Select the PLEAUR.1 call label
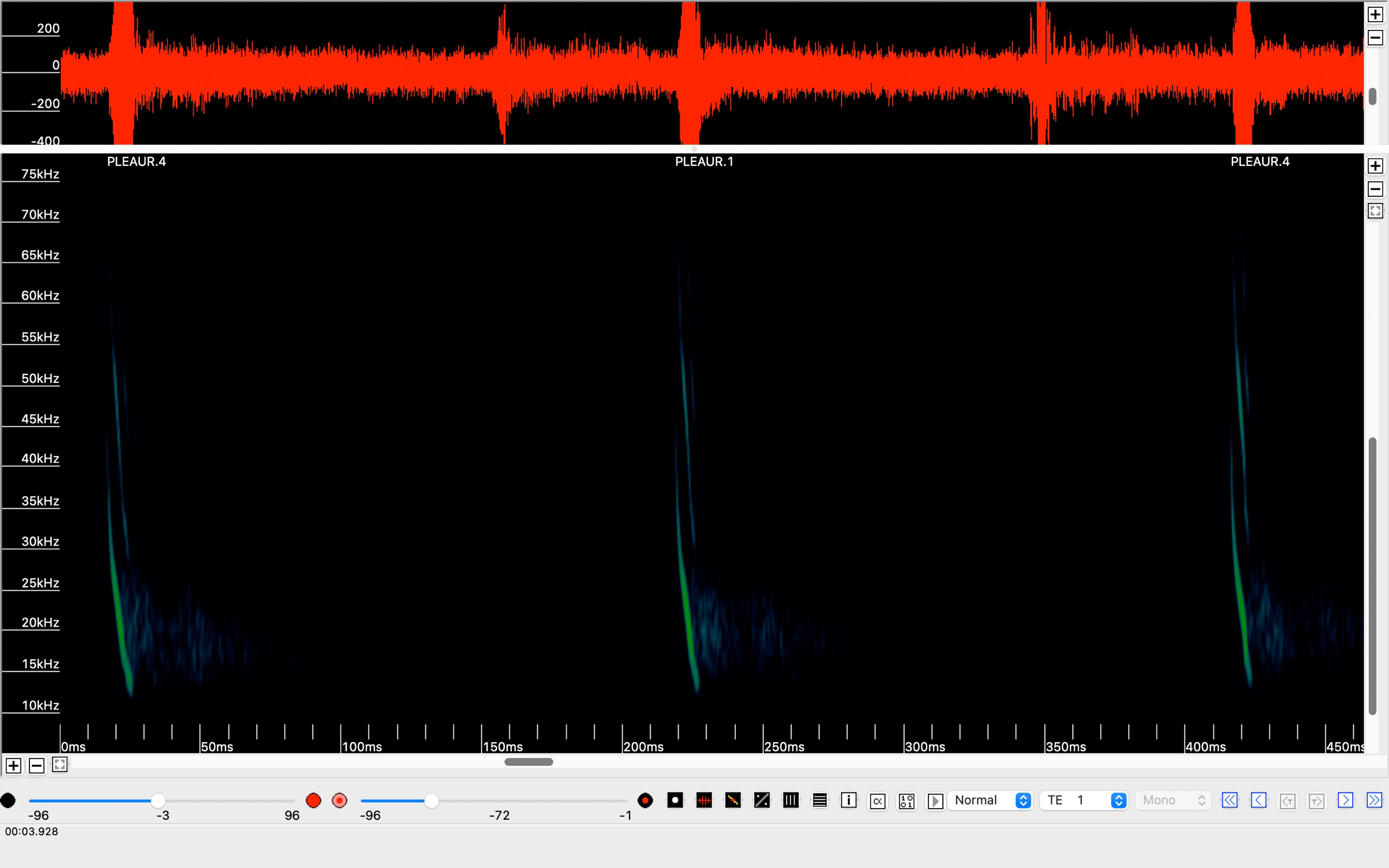Image resolution: width=1389 pixels, height=868 pixels. point(704,162)
